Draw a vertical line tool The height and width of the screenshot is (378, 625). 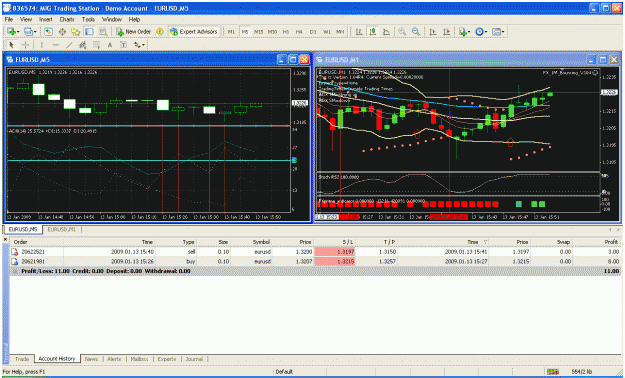click(x=42, y=45)
